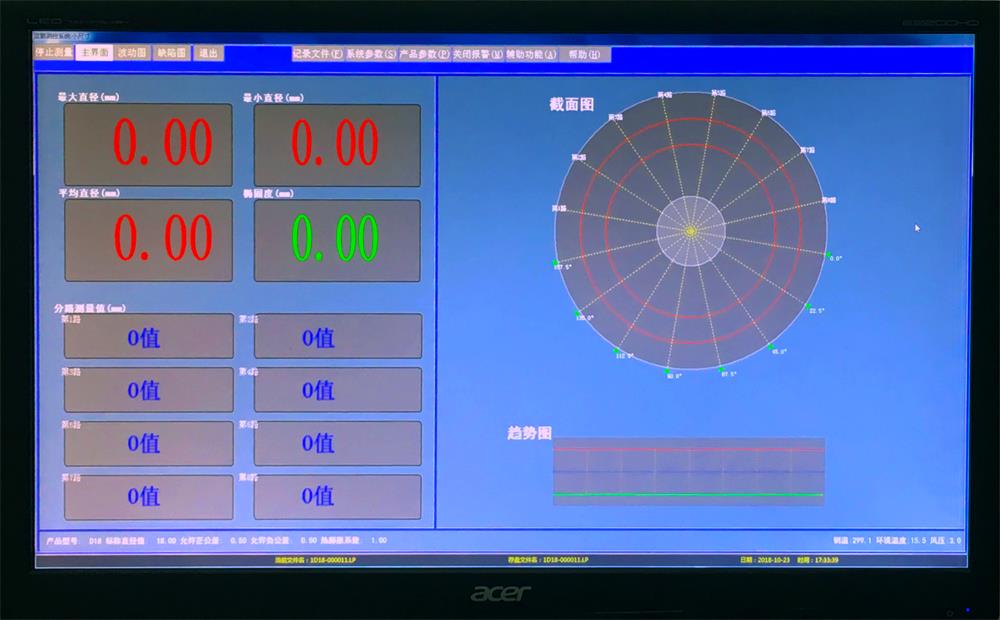1000x620 pixels.
Task: Click the 平均直径 average diameter readout
Action: click(149, 240)
